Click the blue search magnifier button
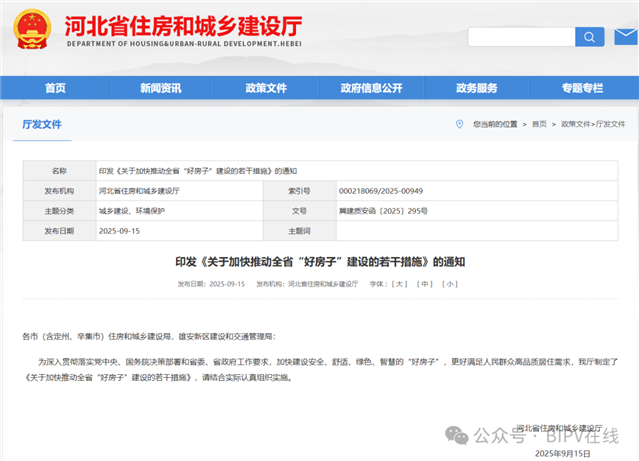The height and width of the screenshot is (461, 639). [589, 37]
